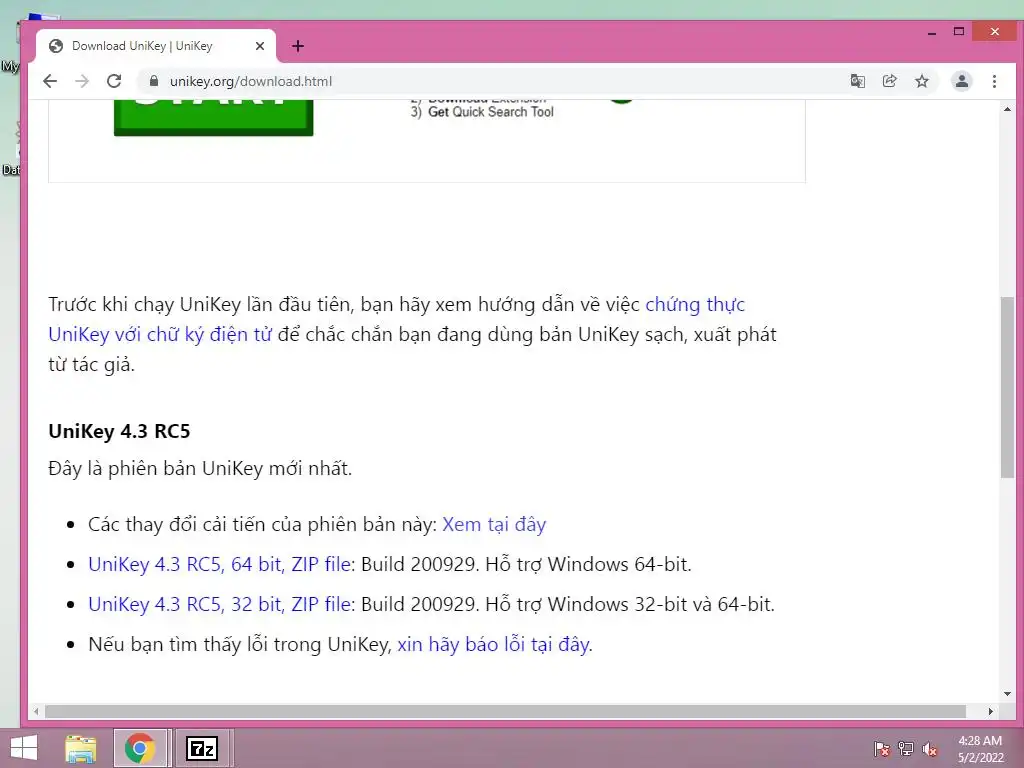Click 'Get Quick Search Tool' ad text
The height and width of the screenshot is (768, 1024).
point(490,112)
